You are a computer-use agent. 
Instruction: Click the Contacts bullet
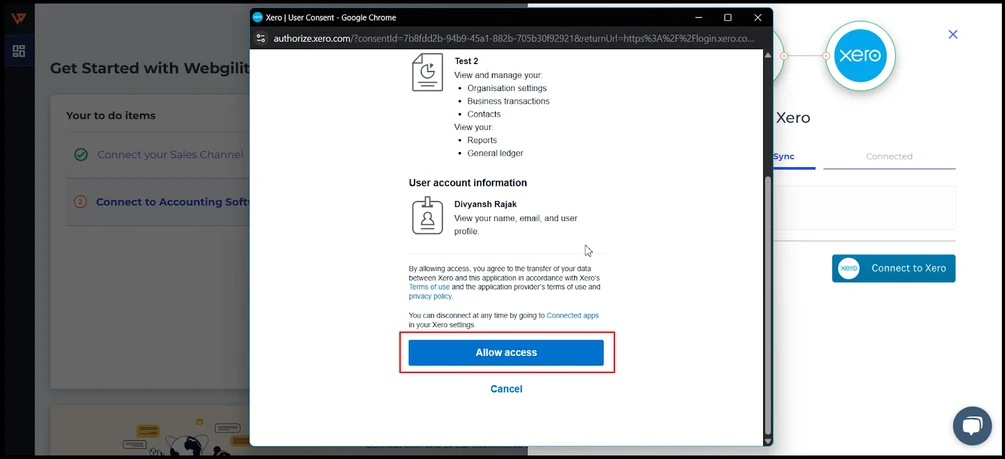[x=484, y=114]
